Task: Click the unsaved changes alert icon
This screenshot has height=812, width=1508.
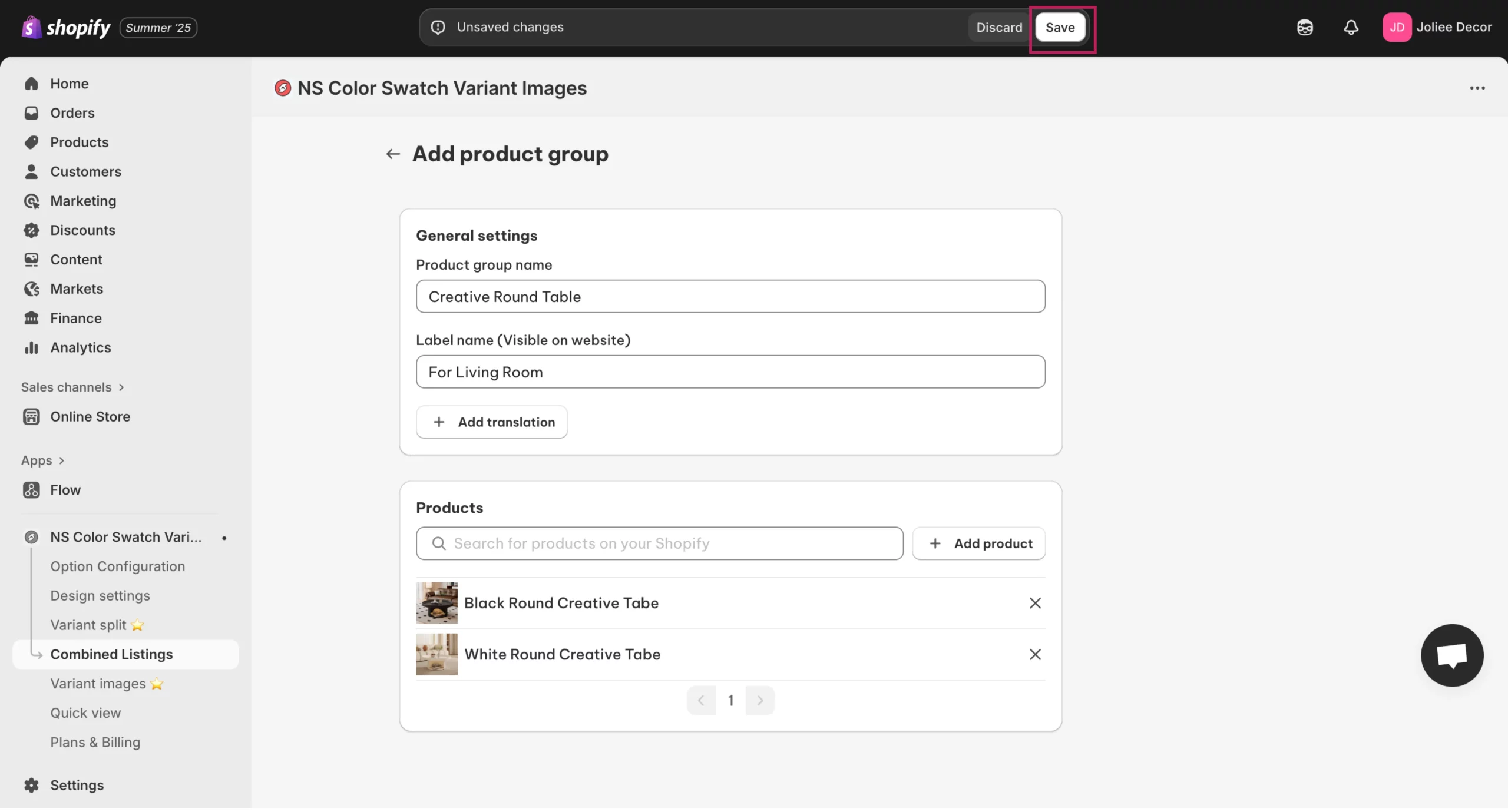Action: [438, 27]
